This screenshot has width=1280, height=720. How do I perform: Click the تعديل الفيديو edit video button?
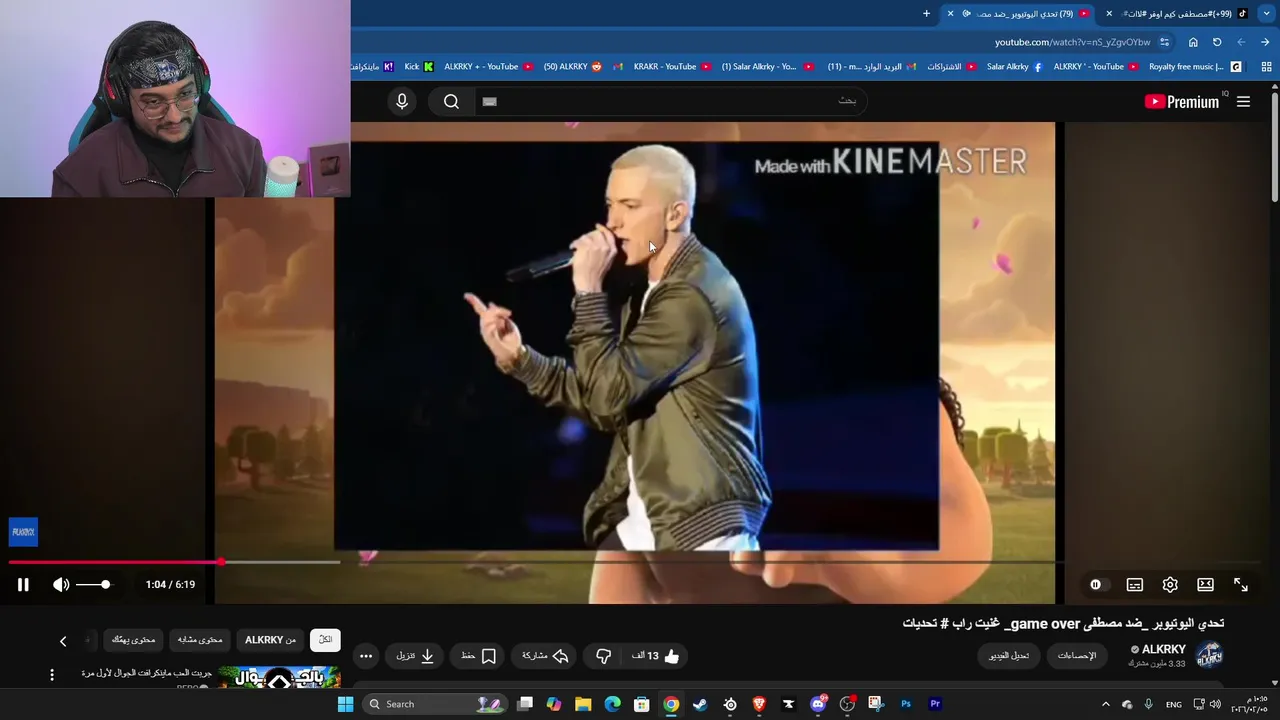(x=1009, y=656)
